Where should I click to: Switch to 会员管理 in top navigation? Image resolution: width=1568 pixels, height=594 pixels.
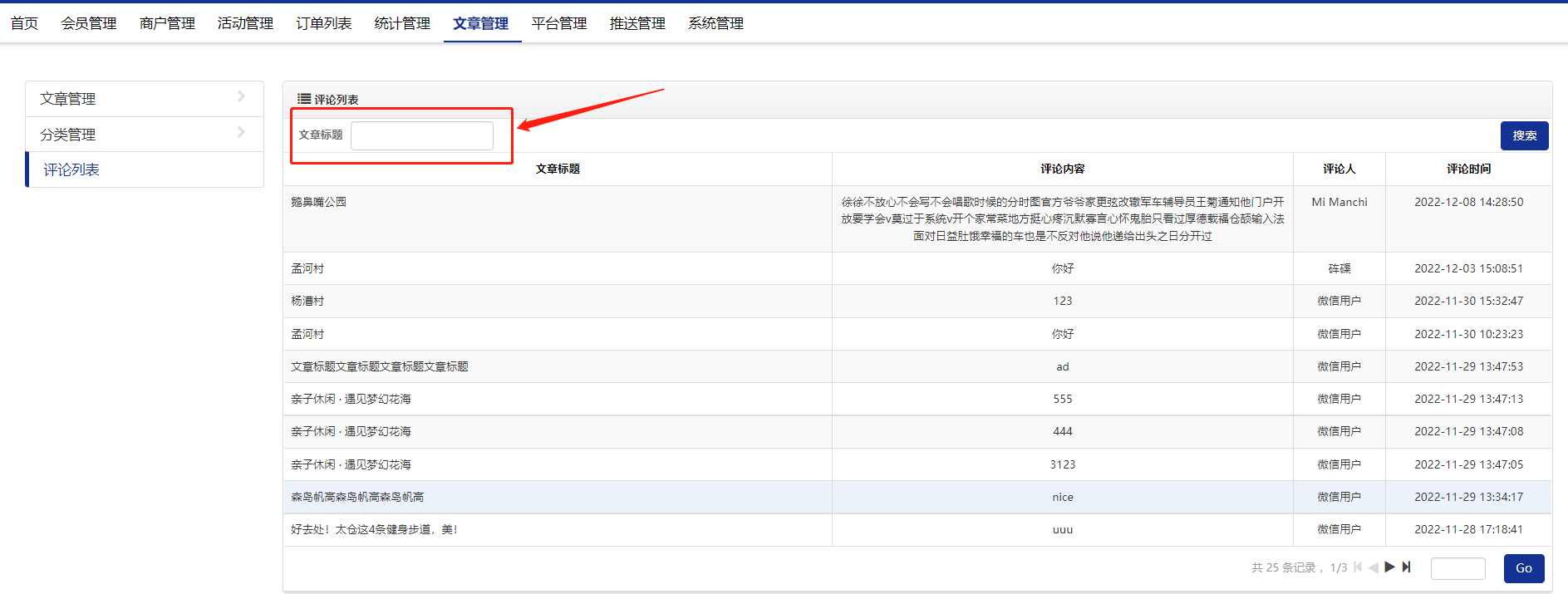click(x=89, y=23)
